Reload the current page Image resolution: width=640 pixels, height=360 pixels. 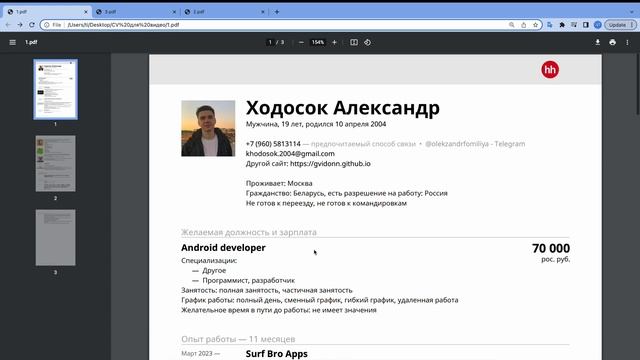tap(31, 25)
